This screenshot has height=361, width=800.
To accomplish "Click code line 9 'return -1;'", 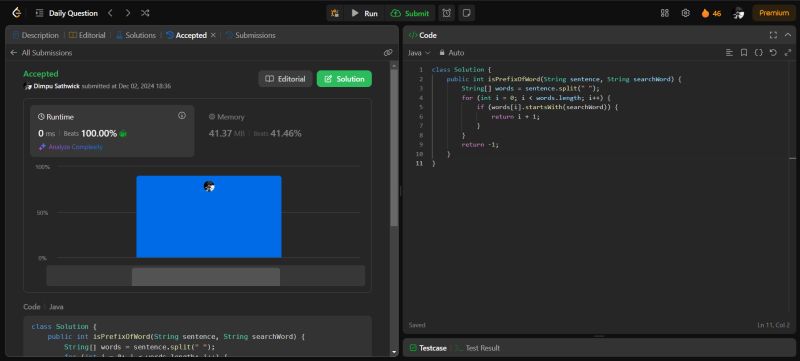I will (480, 144).
